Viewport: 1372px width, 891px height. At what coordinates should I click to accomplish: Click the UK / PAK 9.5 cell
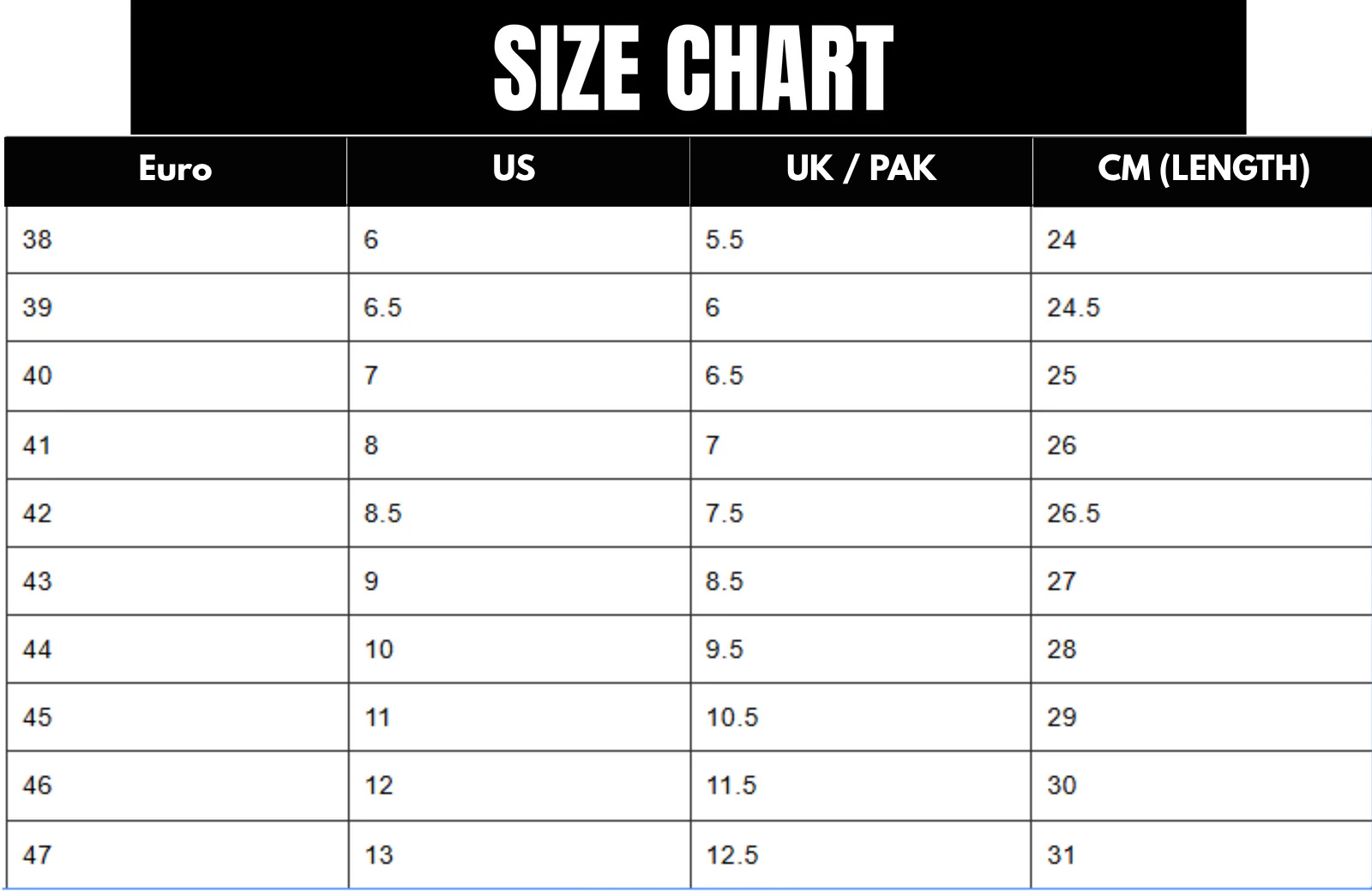724,649
